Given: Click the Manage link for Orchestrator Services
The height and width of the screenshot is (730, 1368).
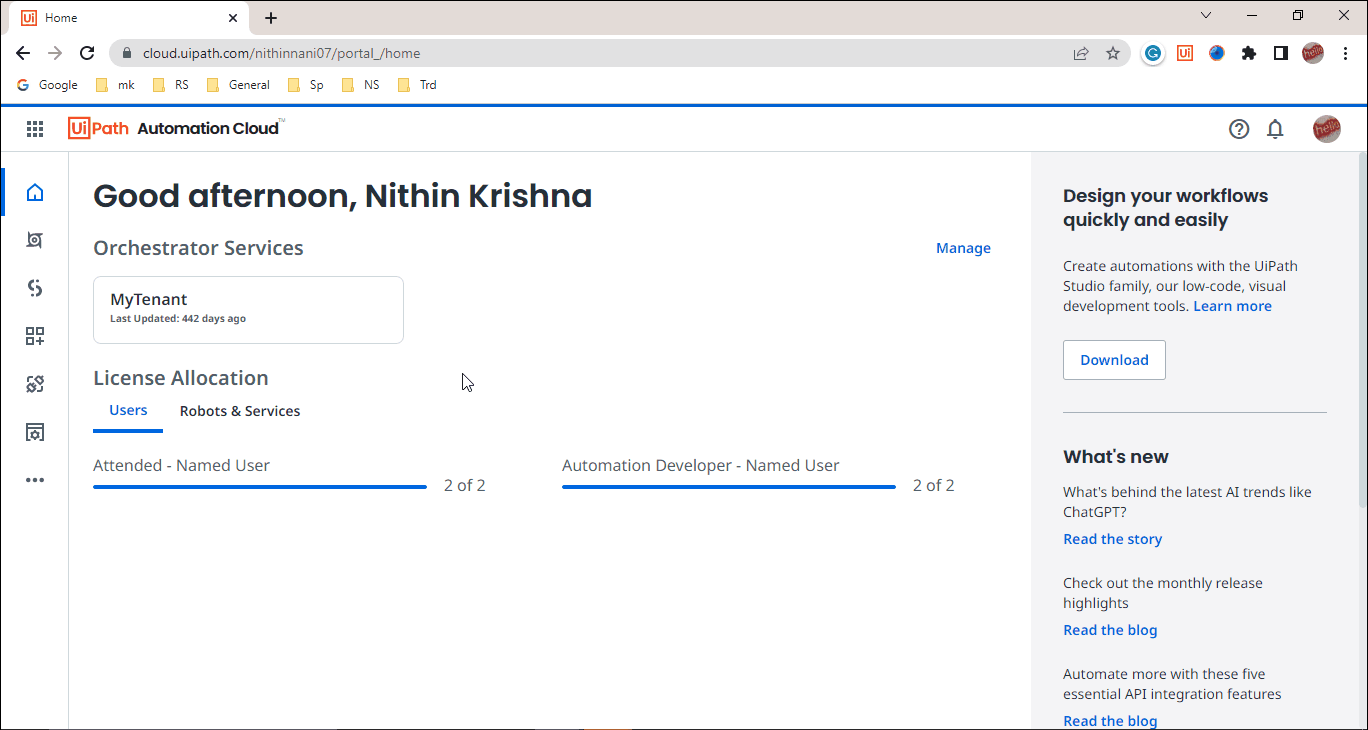Looking at the screenshot, I should tap(963, 248).
